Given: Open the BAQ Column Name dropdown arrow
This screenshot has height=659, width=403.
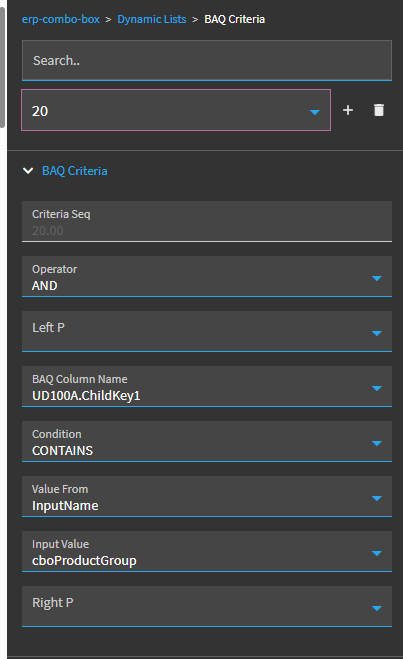Looking at the screenshot, I should coord(377,388).
